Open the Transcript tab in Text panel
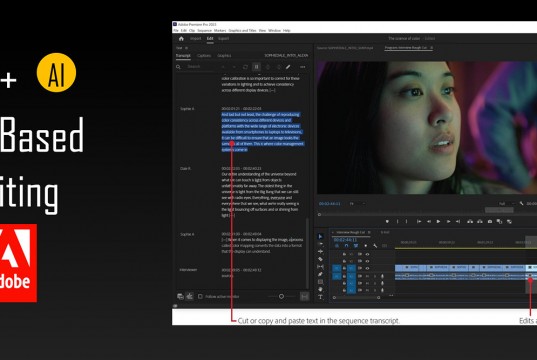 tap(183, 55)
